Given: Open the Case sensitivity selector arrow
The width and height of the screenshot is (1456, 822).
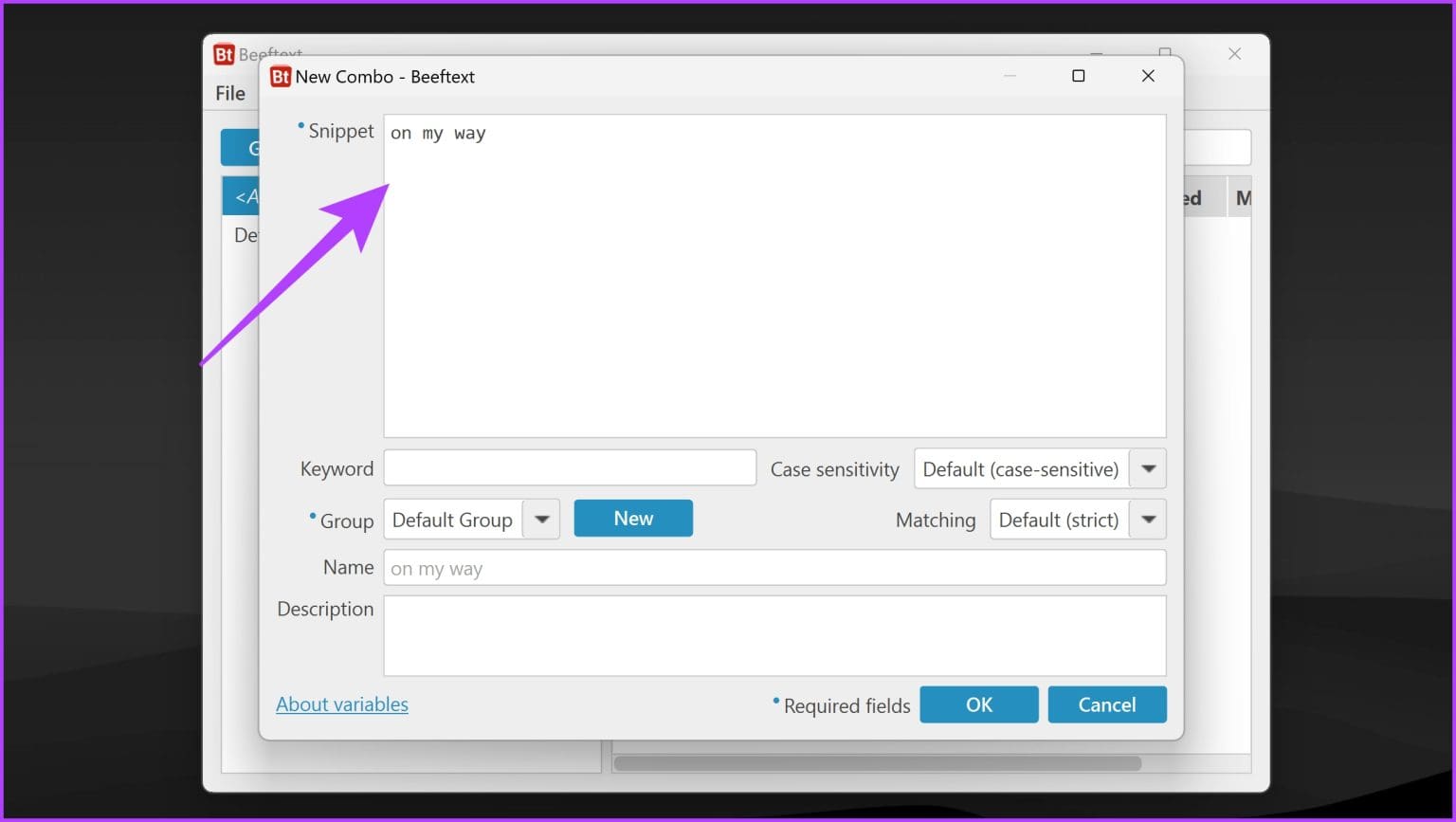Looking at the screenshot, I should (1148, 468).
